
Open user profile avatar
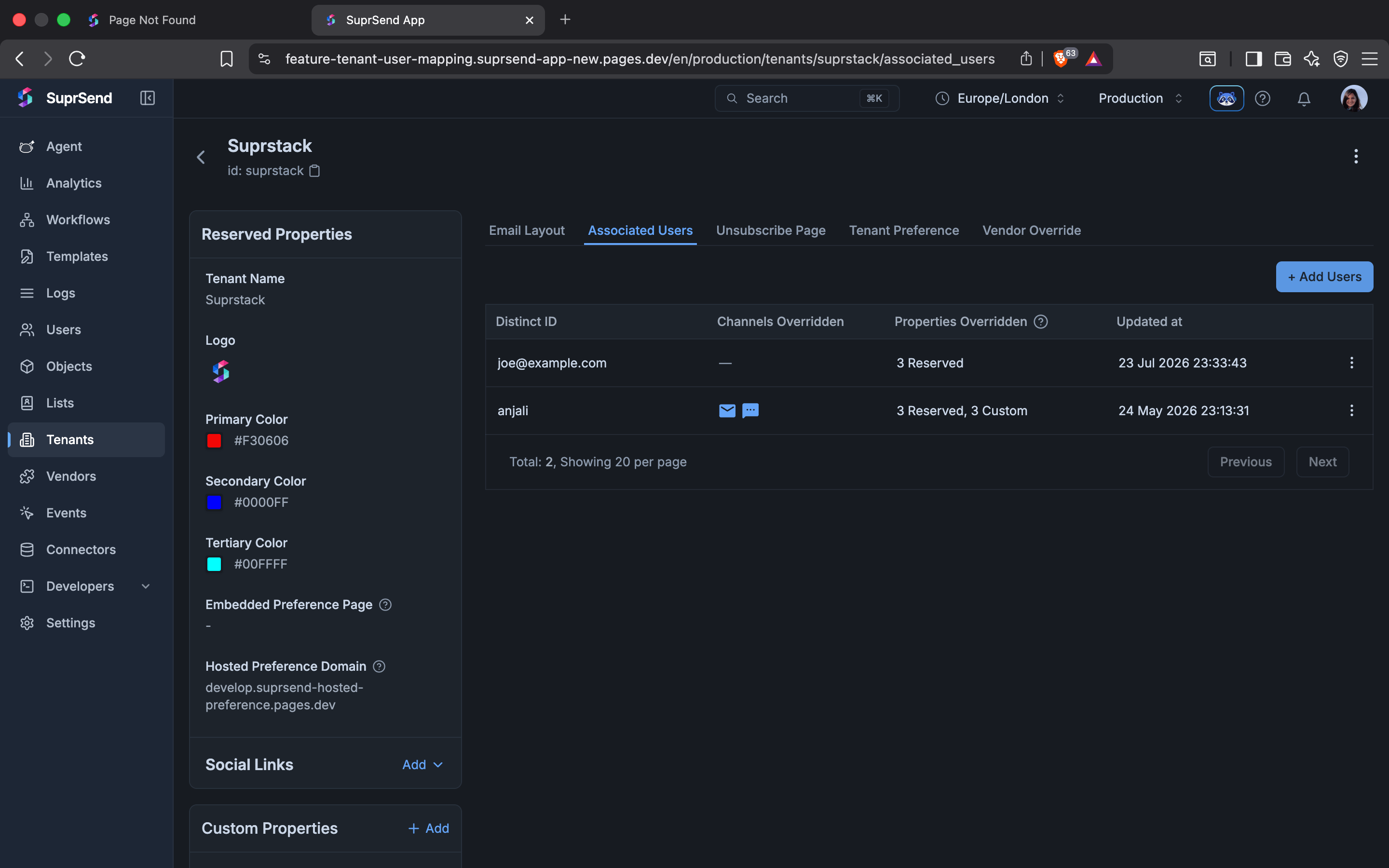click(x=1354, y=99)
